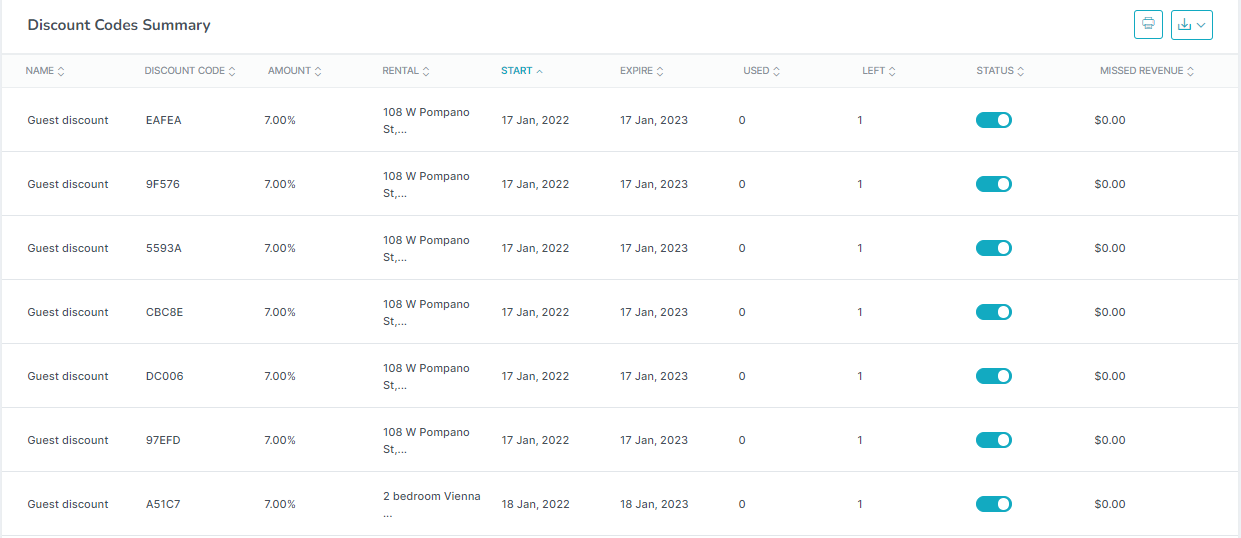Click $0.00 missed revenue in CBC8E row
This screenshot has height=538, width=1241.
(1110, 312)
